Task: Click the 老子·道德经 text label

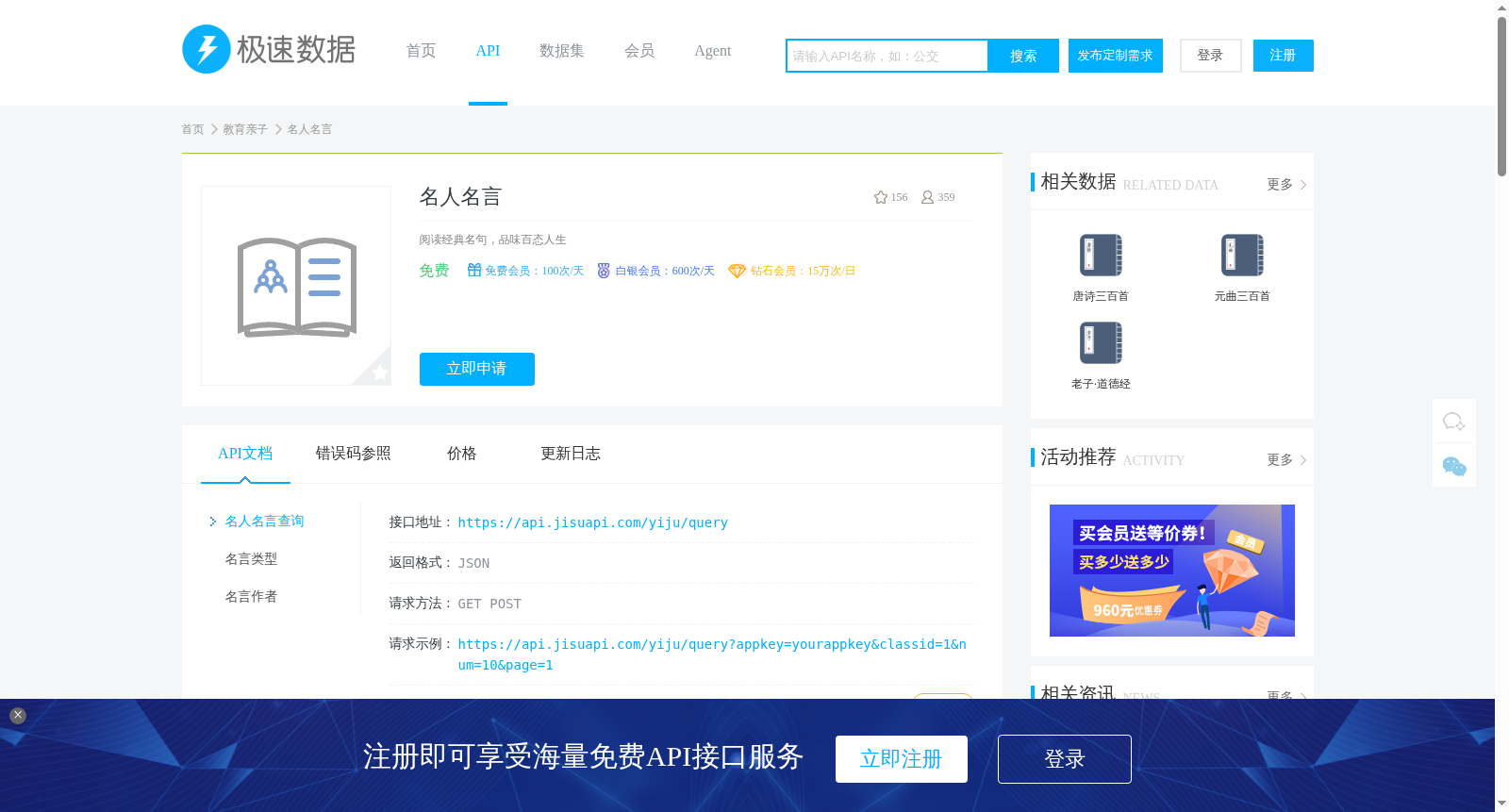Action: 1101,384
